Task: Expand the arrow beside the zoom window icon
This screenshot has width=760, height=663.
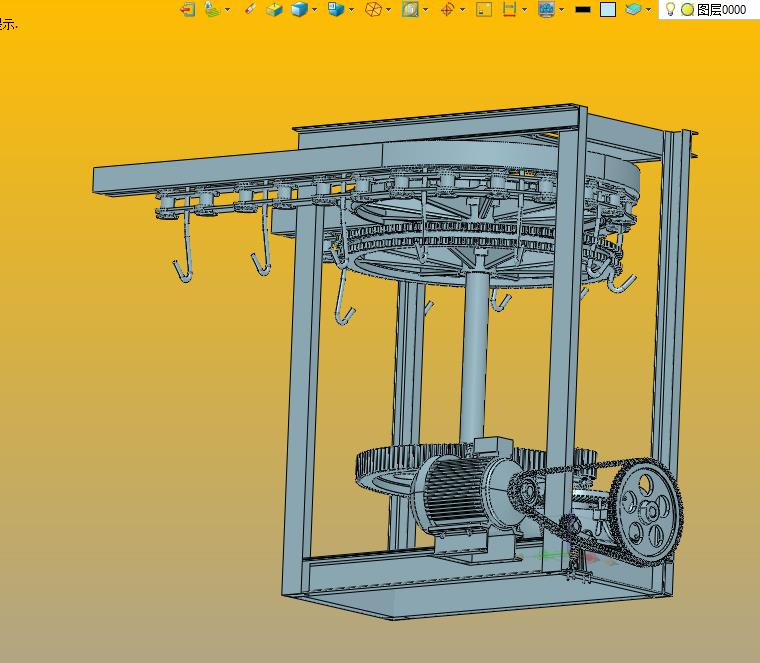Action: coord(426,10)
